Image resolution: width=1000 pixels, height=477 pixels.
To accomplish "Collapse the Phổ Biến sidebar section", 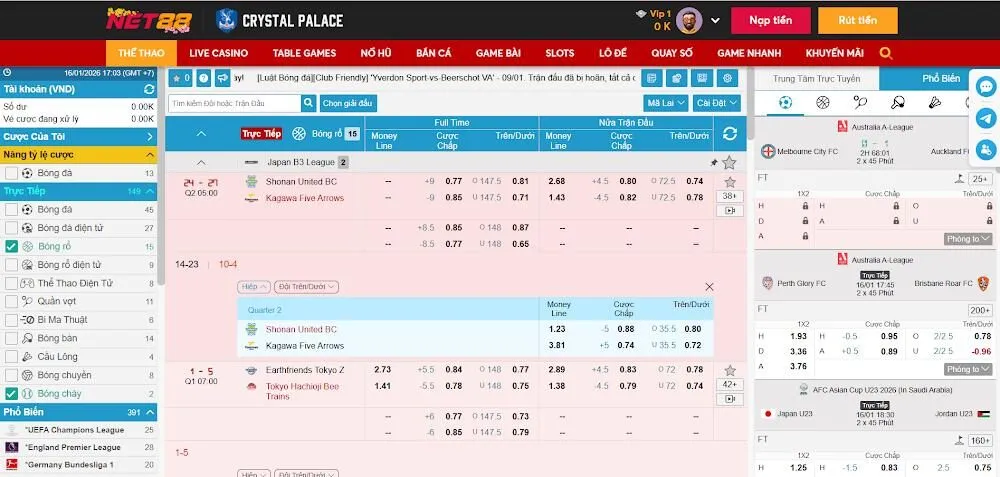I will (x=151, y=412).
